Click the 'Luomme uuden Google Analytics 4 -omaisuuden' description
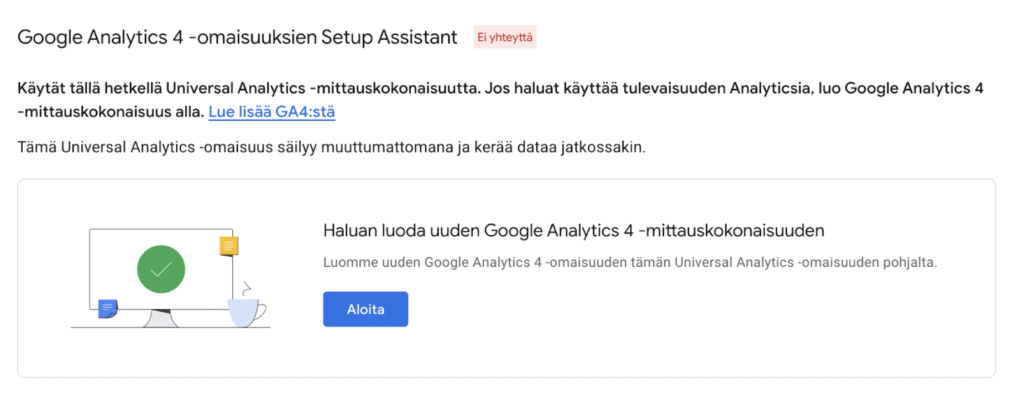The width and height of the screenshot is (1024, 404). click(630, 264)
